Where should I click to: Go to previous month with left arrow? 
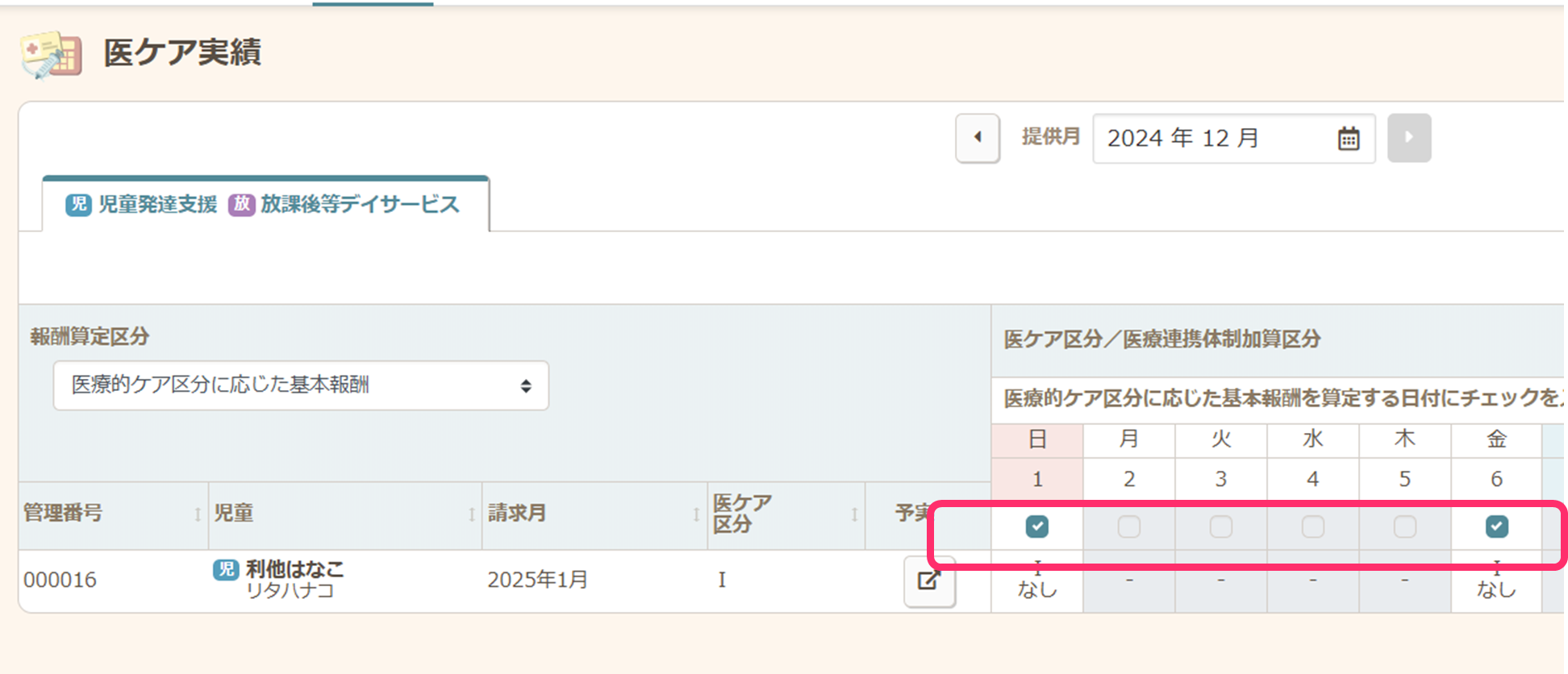[x=978, y=138]
